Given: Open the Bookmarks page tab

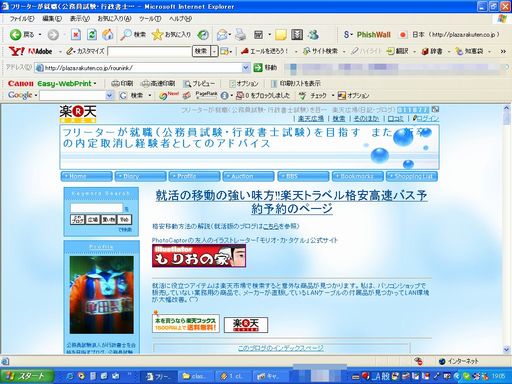Looking at the screenshot, I should (357, 176).
